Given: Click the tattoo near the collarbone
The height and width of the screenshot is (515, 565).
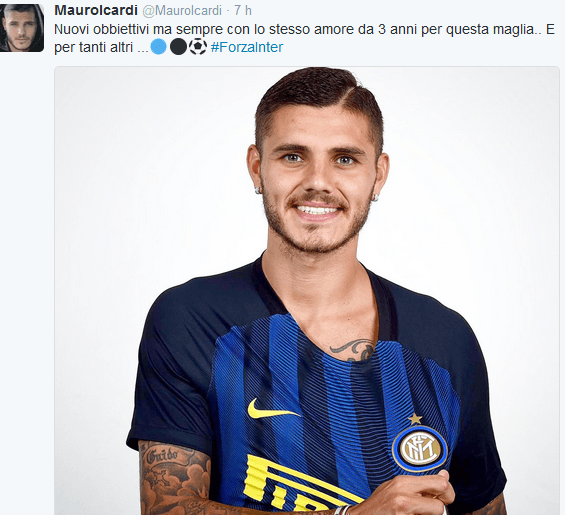Looking at the screenshot, I should pyautogui.click(x=353, y=350).
